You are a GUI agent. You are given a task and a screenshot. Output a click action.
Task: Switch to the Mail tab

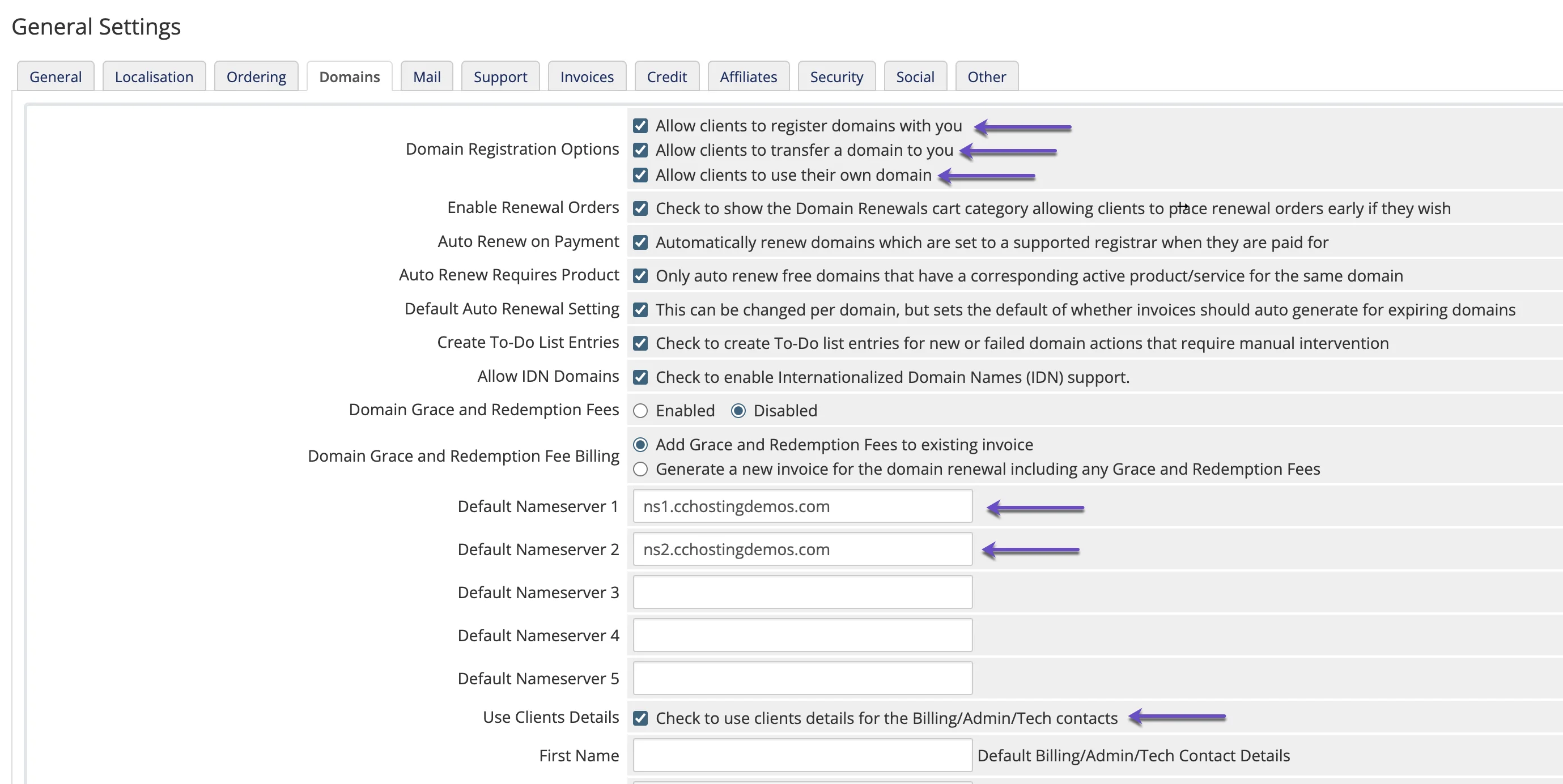click(427, 76)
